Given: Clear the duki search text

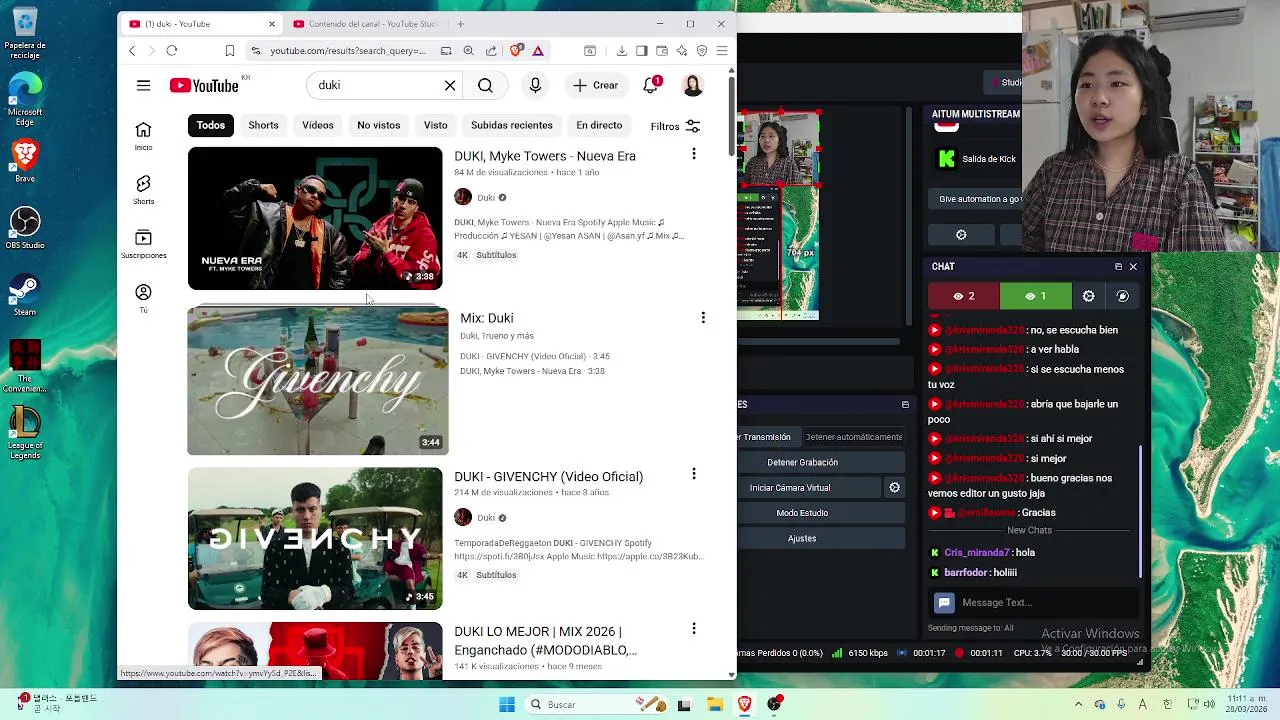Looking at the screenshot, I should pos(450,86).
